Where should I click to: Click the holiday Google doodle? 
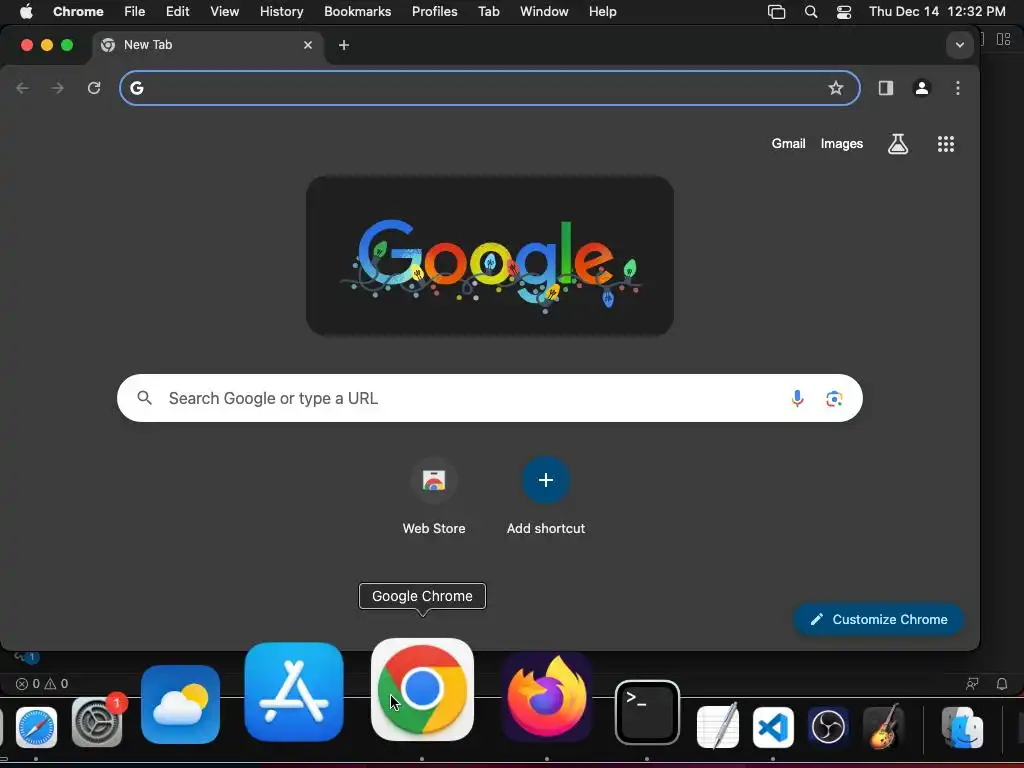(490, 256)
